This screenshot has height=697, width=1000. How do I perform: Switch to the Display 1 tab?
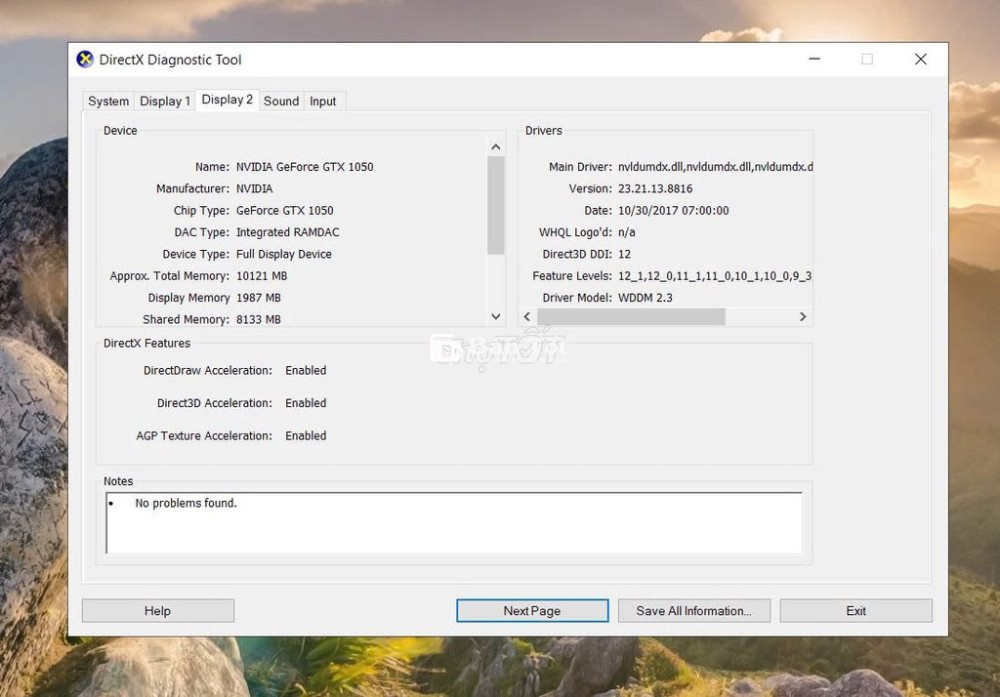(x=165, y=101)
